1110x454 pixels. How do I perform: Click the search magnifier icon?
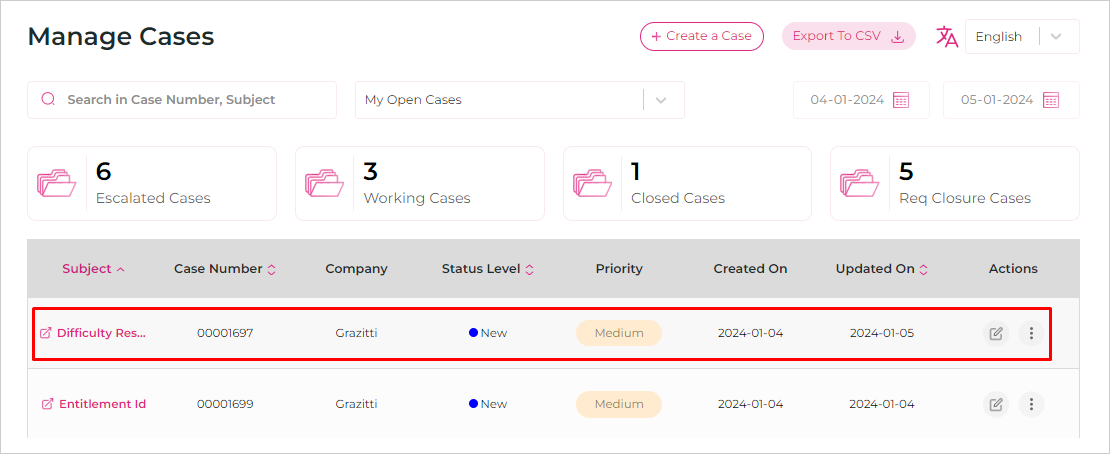click(48, 99)
